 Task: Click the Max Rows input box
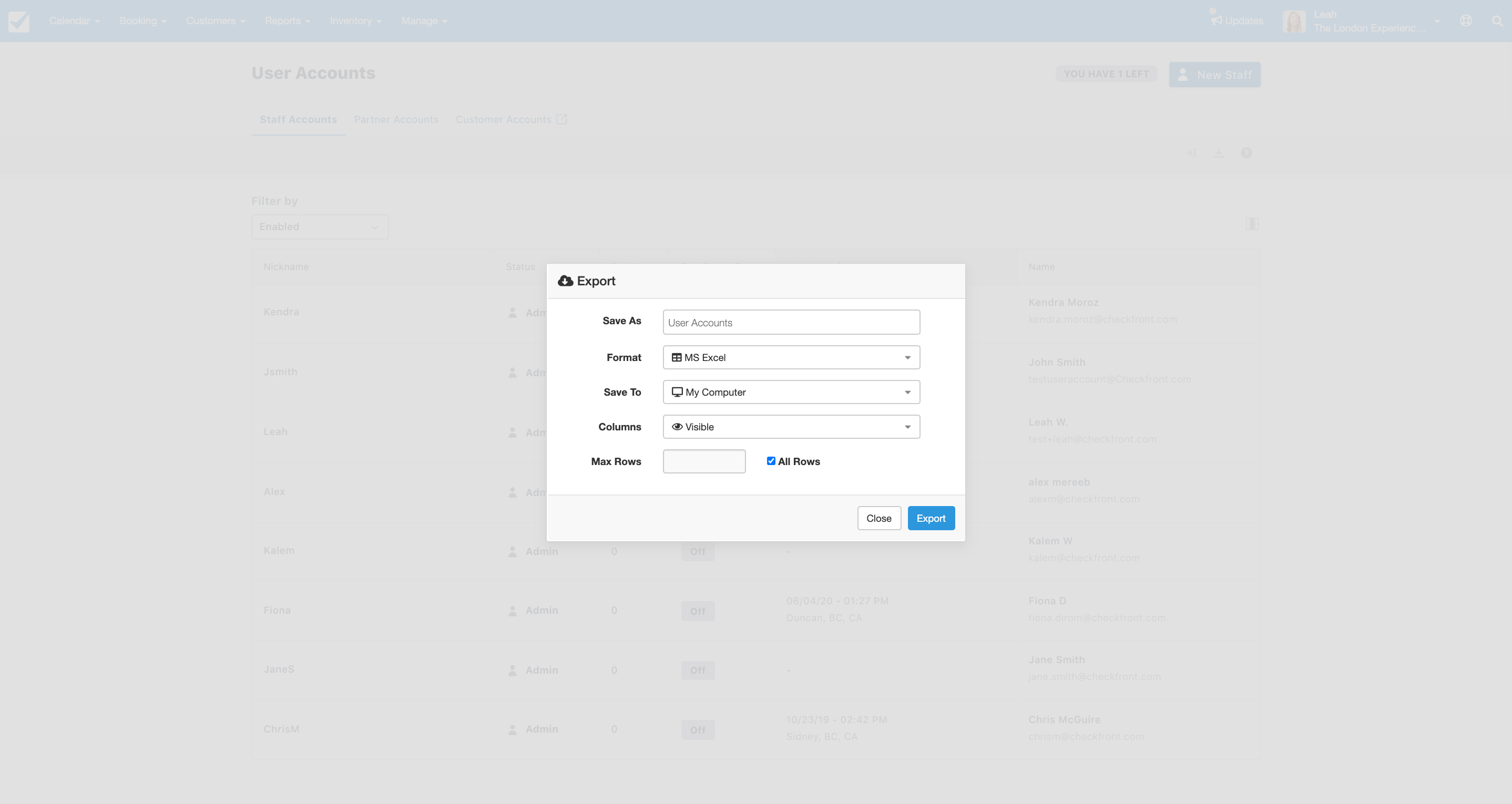pyautogui.click(x=704, y=461)
